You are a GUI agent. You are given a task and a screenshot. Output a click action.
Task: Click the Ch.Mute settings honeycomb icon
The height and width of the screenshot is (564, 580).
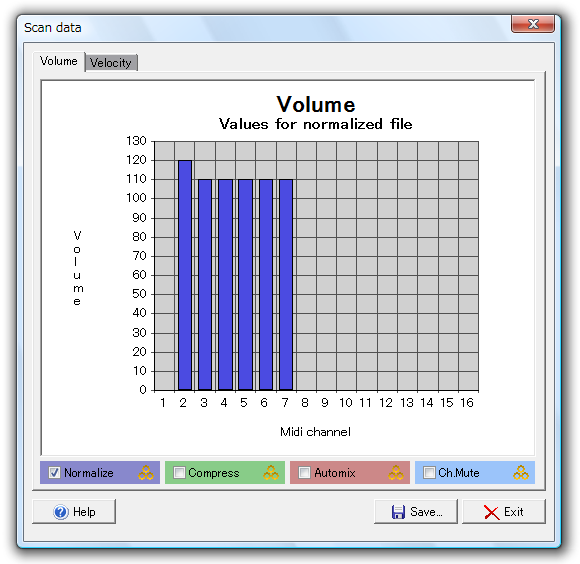(x=521, y=473)
